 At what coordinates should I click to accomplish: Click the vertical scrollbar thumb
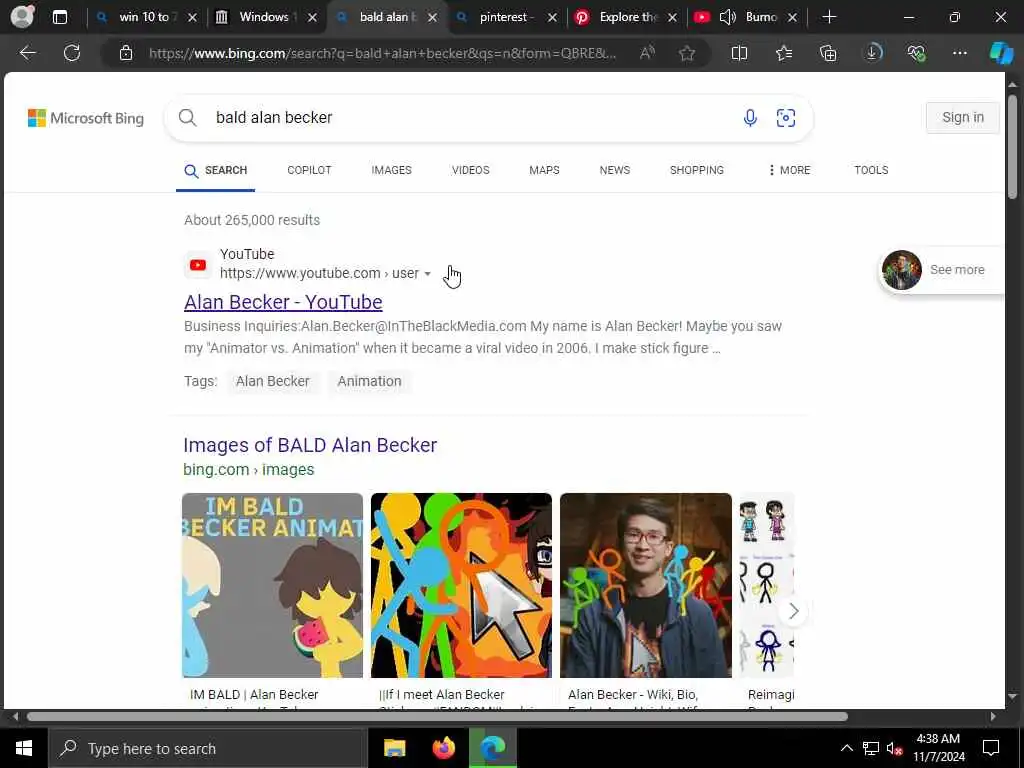(1012, 148)
